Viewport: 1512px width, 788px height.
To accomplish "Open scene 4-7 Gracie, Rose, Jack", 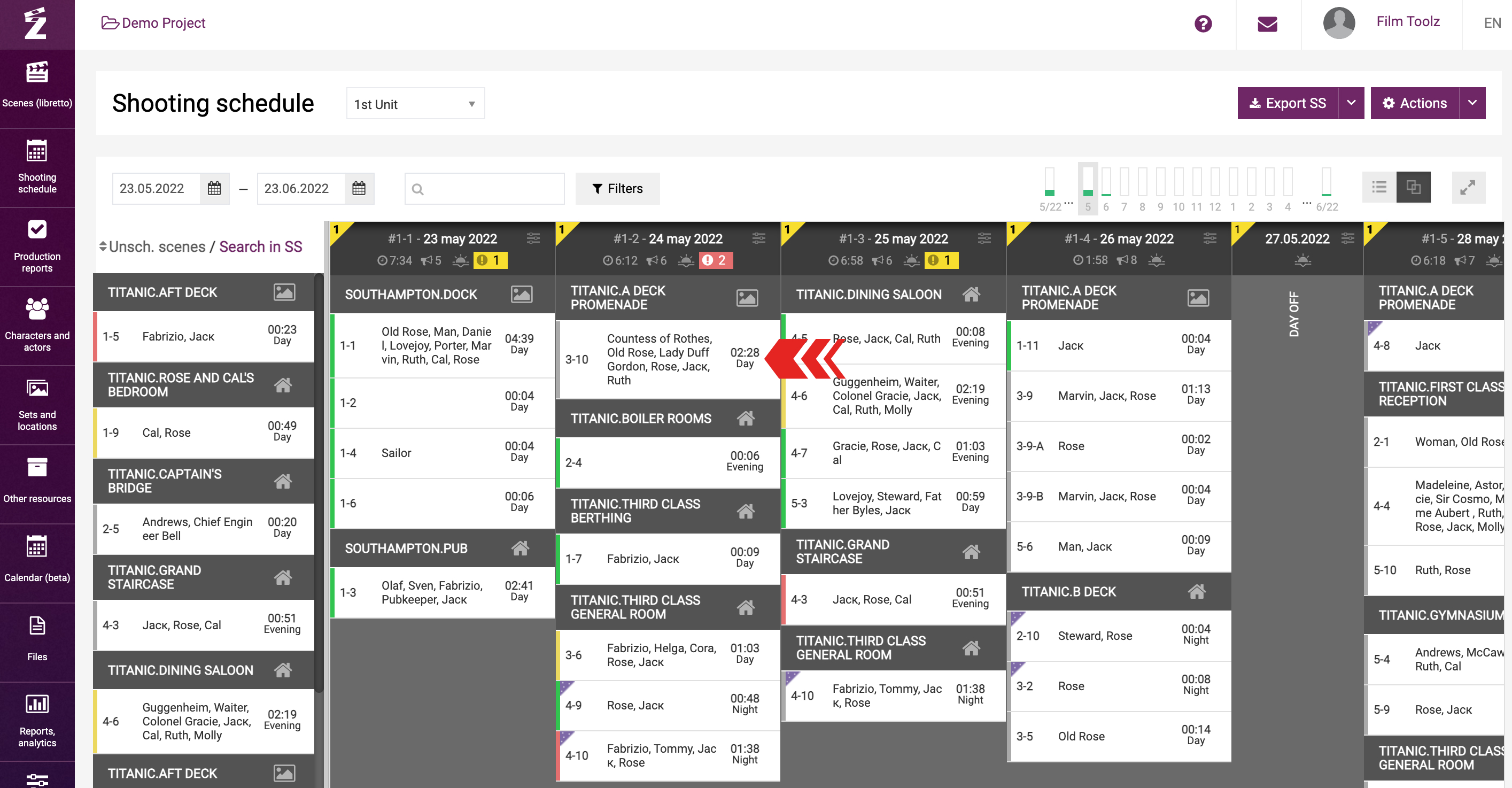I will (893, 453).
